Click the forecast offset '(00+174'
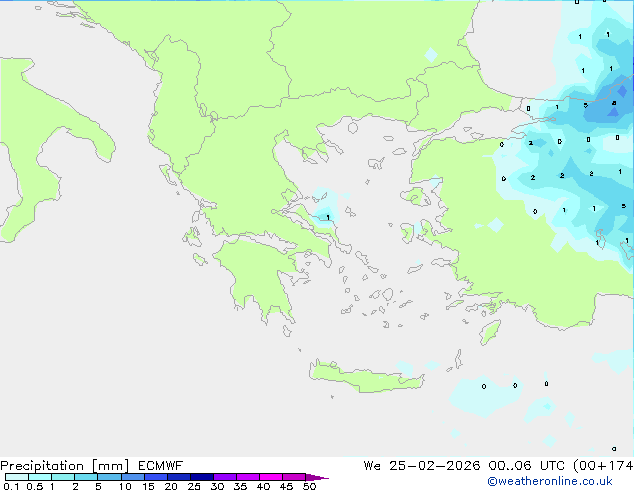Screen dimensions: 634x490 coord(603,466)
